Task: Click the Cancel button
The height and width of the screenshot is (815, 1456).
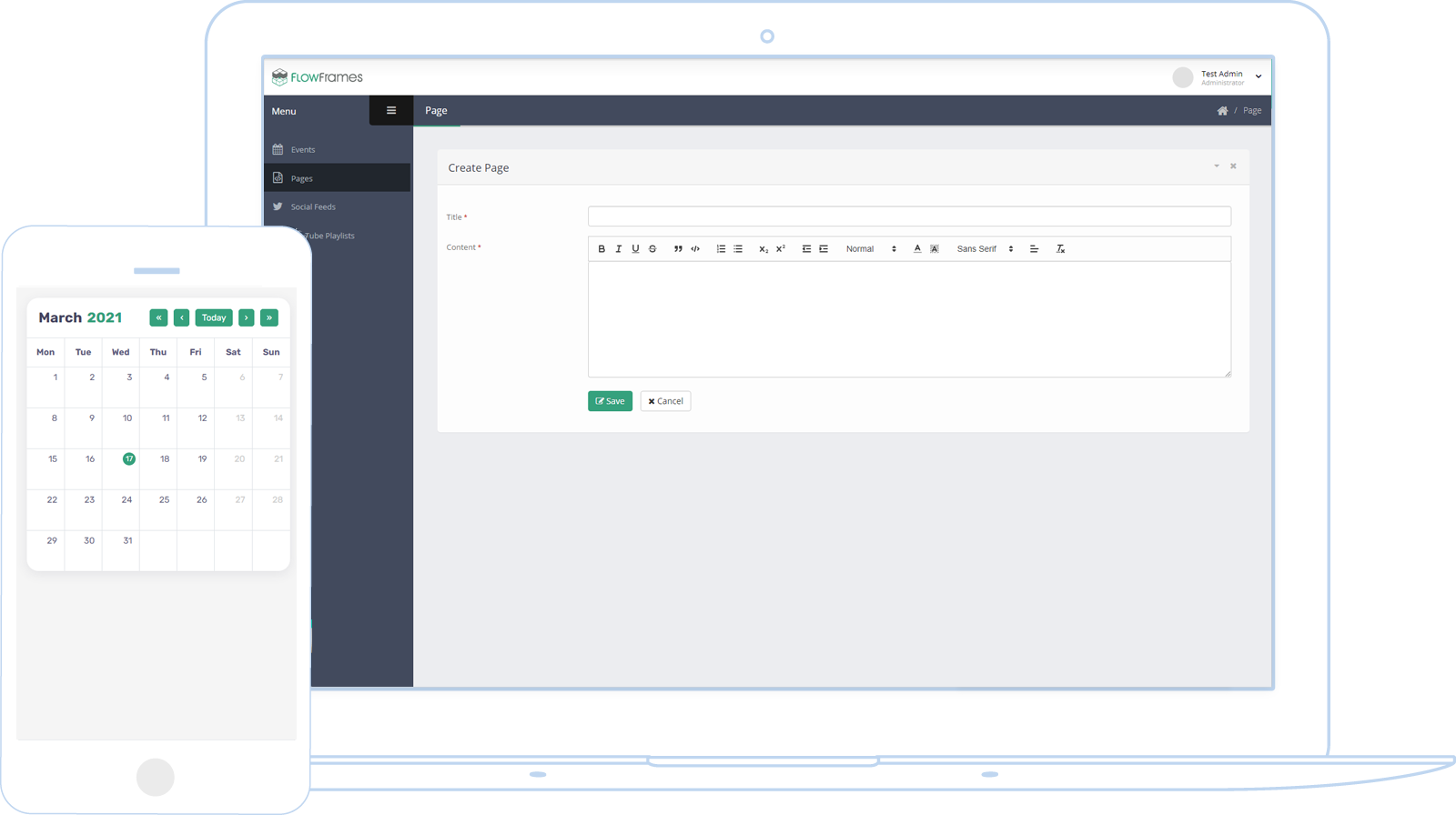Action: point(665,401)
